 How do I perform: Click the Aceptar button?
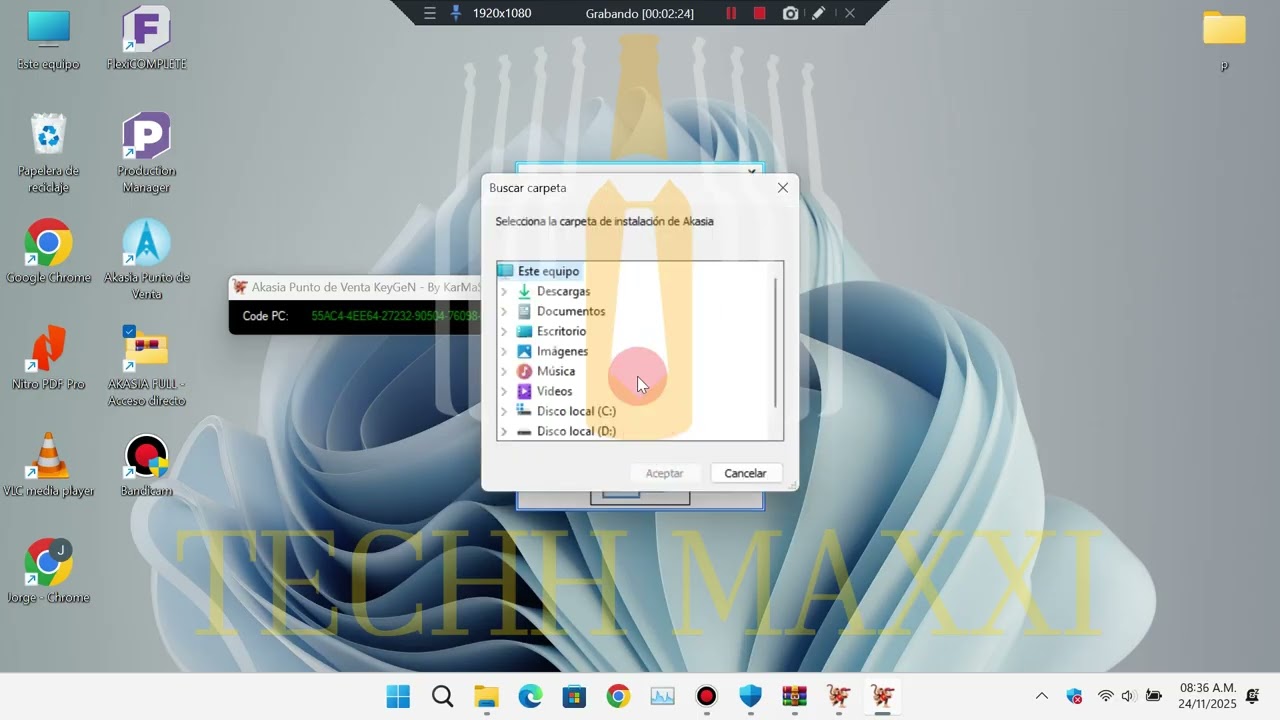[665, 473]
